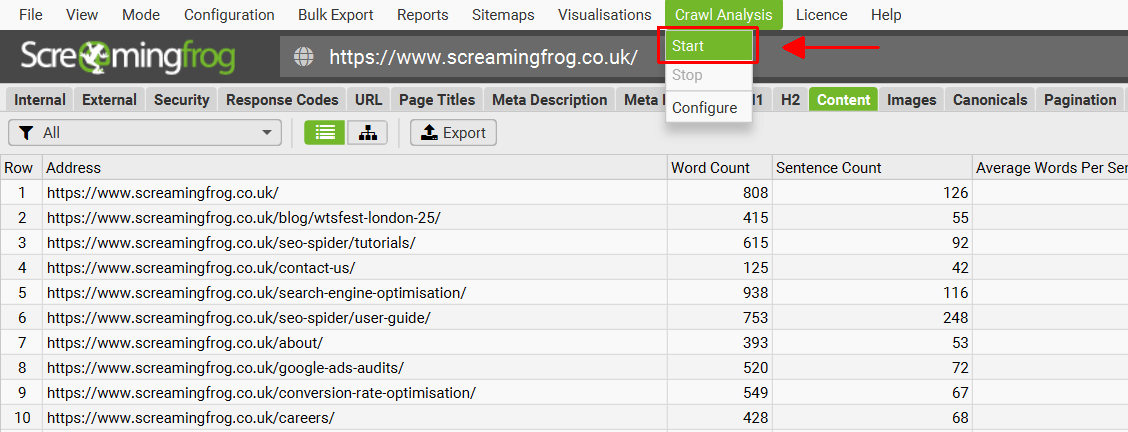Click sentence count value 248

pyautogui.click(x=955, y=318)
